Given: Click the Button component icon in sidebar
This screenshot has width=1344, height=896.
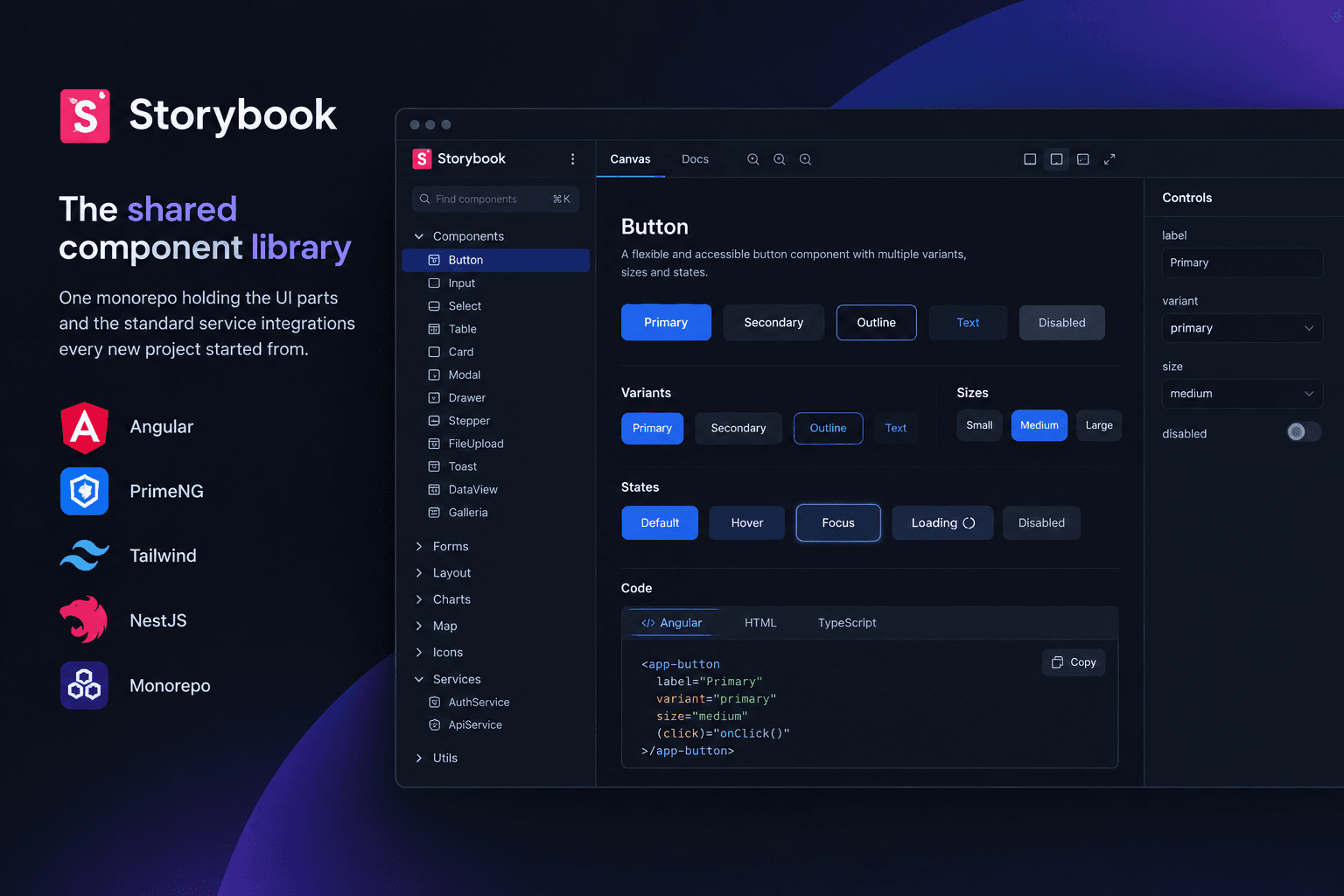Looking at the screenshot, I should click(x=434, y=260).
